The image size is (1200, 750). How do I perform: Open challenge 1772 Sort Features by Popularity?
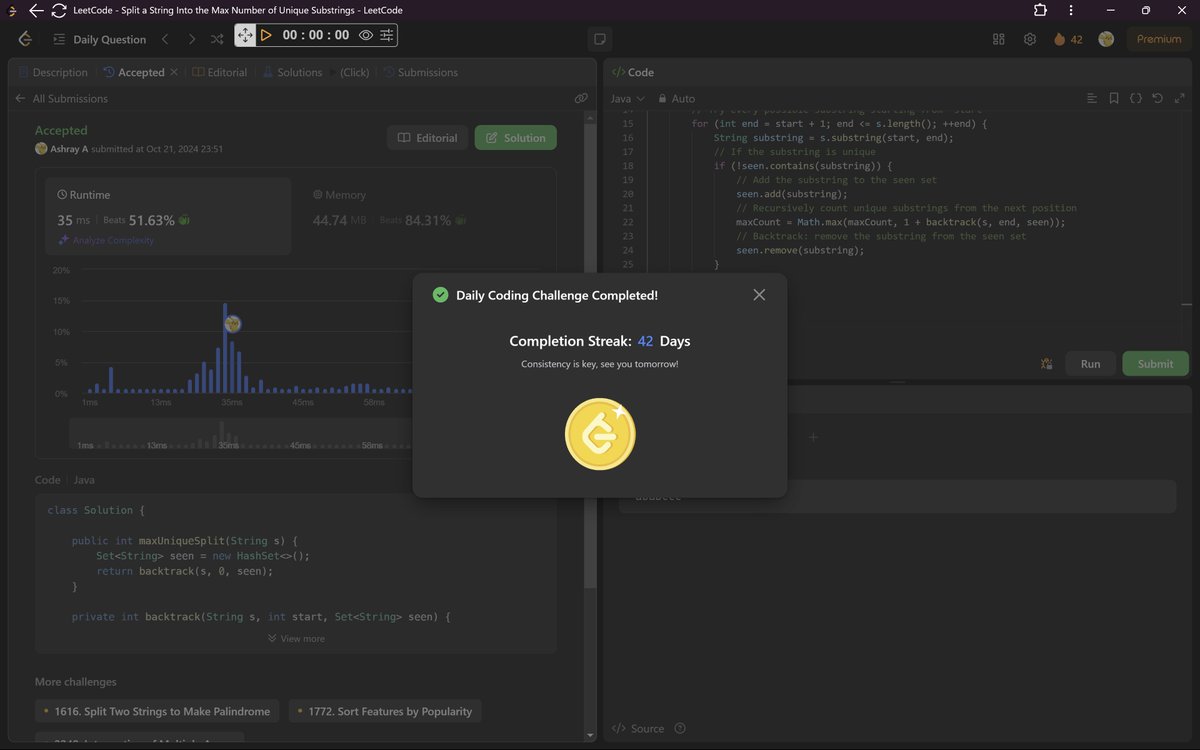[385, 711]
